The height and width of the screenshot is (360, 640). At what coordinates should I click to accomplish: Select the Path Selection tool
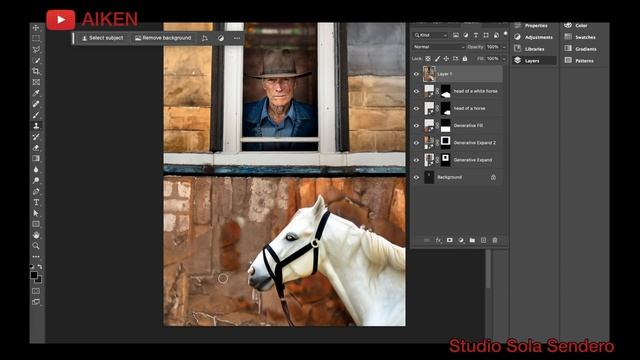(x=36, y=213)
